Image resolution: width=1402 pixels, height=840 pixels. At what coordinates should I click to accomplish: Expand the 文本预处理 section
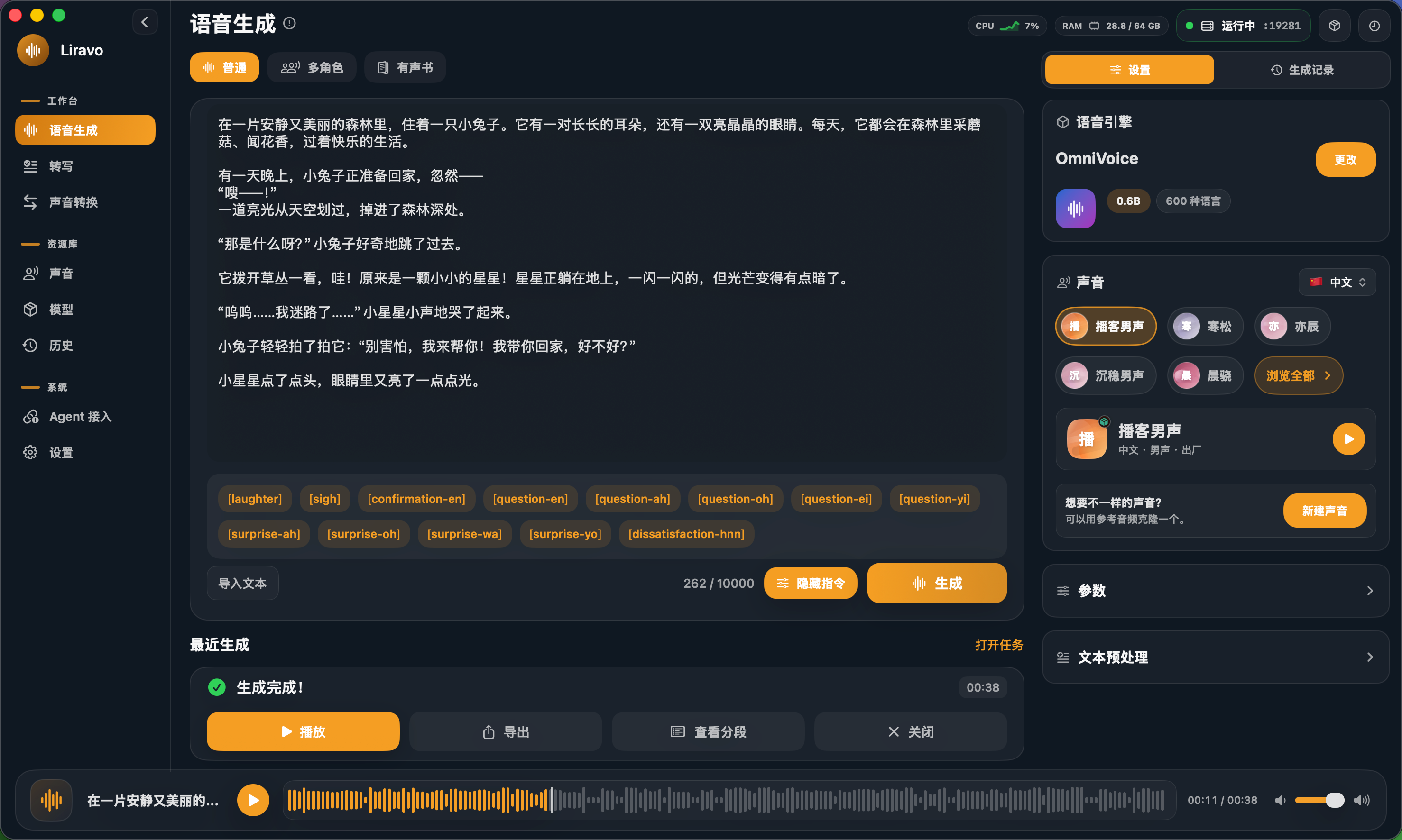click(x=1215, y=657)
